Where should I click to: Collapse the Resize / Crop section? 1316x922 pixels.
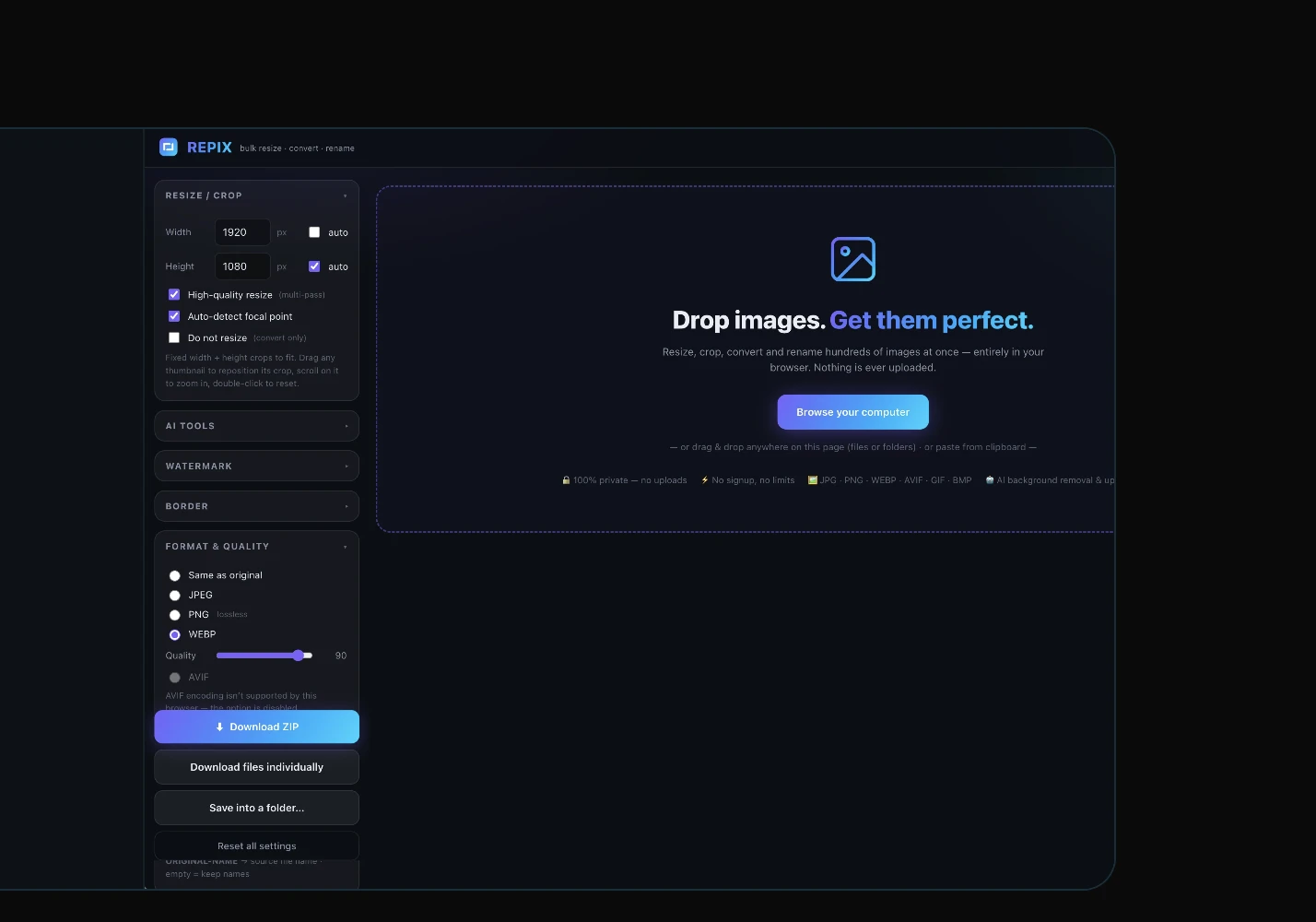[x=256, y=195]
